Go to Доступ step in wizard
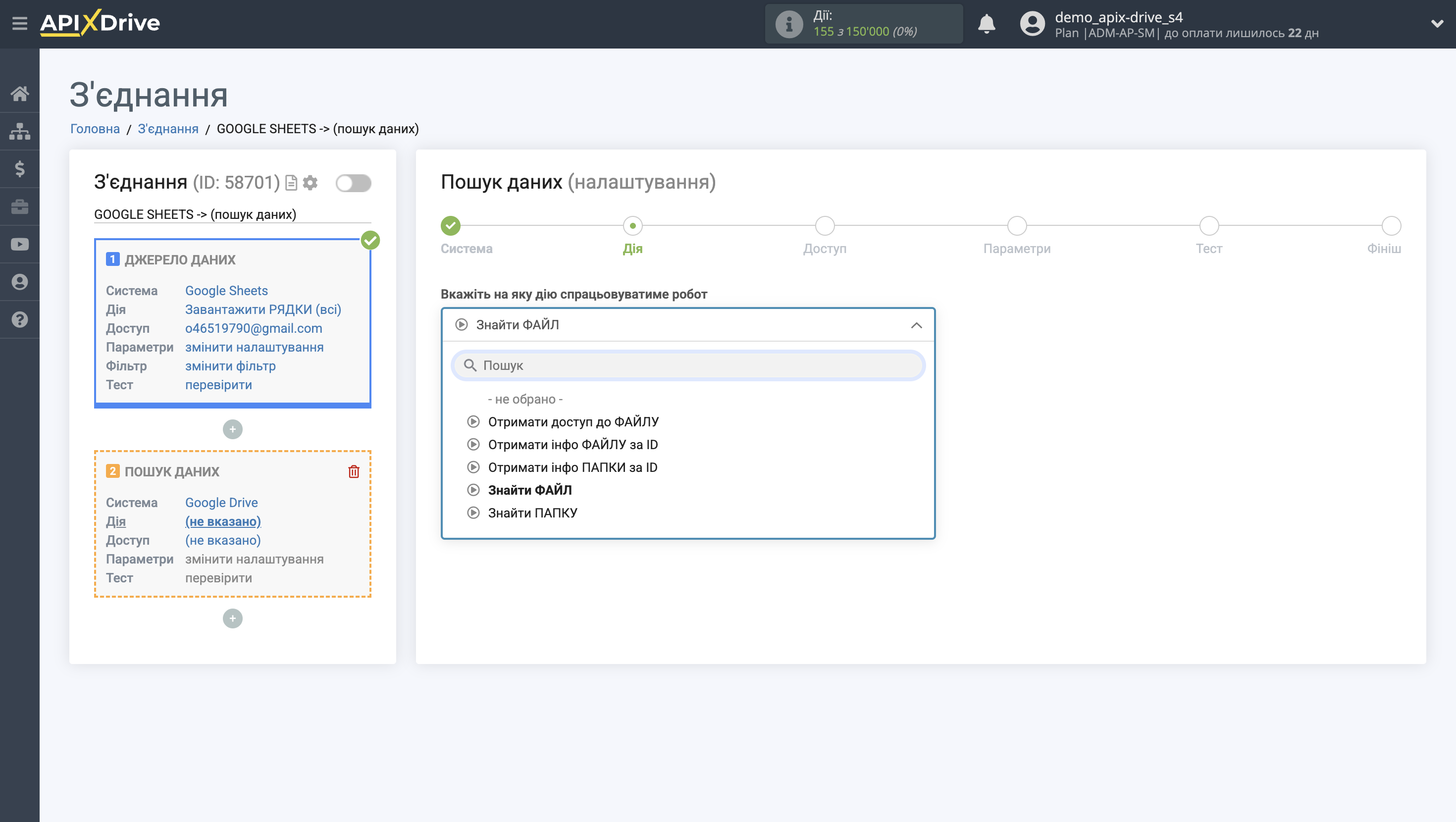 tap(825, 226)
